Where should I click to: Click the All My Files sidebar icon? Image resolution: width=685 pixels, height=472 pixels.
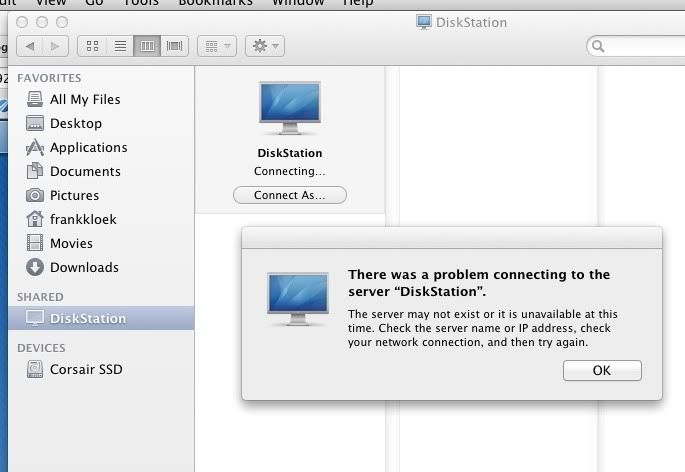(35, 99)
